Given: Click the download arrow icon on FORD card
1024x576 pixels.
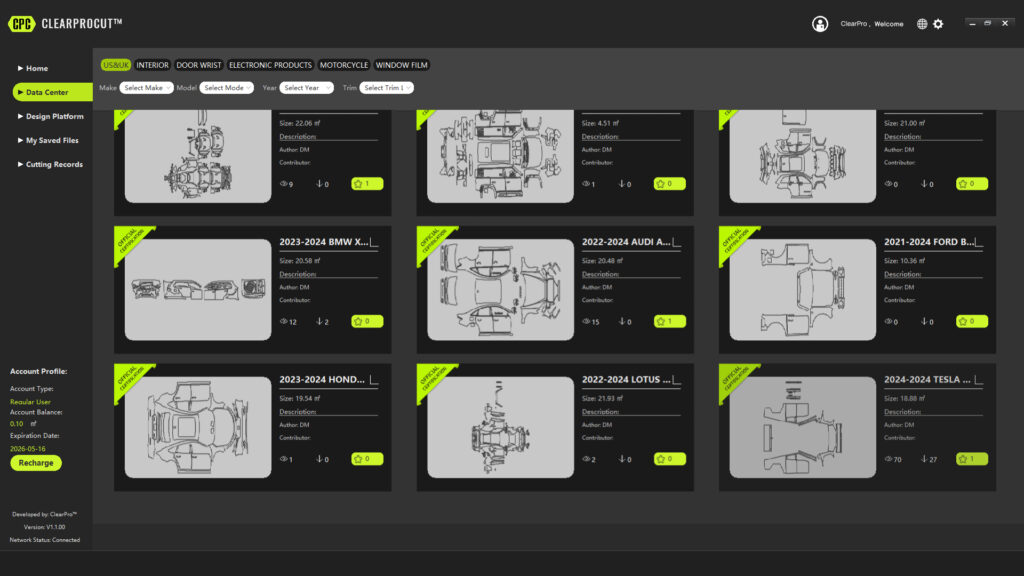Looking at the screenshot, I should 924,321.
